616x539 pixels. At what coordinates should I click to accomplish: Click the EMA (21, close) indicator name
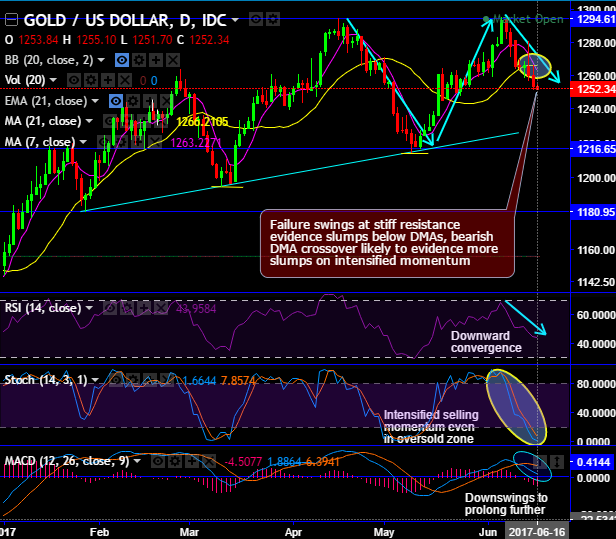tap(46, 101)
